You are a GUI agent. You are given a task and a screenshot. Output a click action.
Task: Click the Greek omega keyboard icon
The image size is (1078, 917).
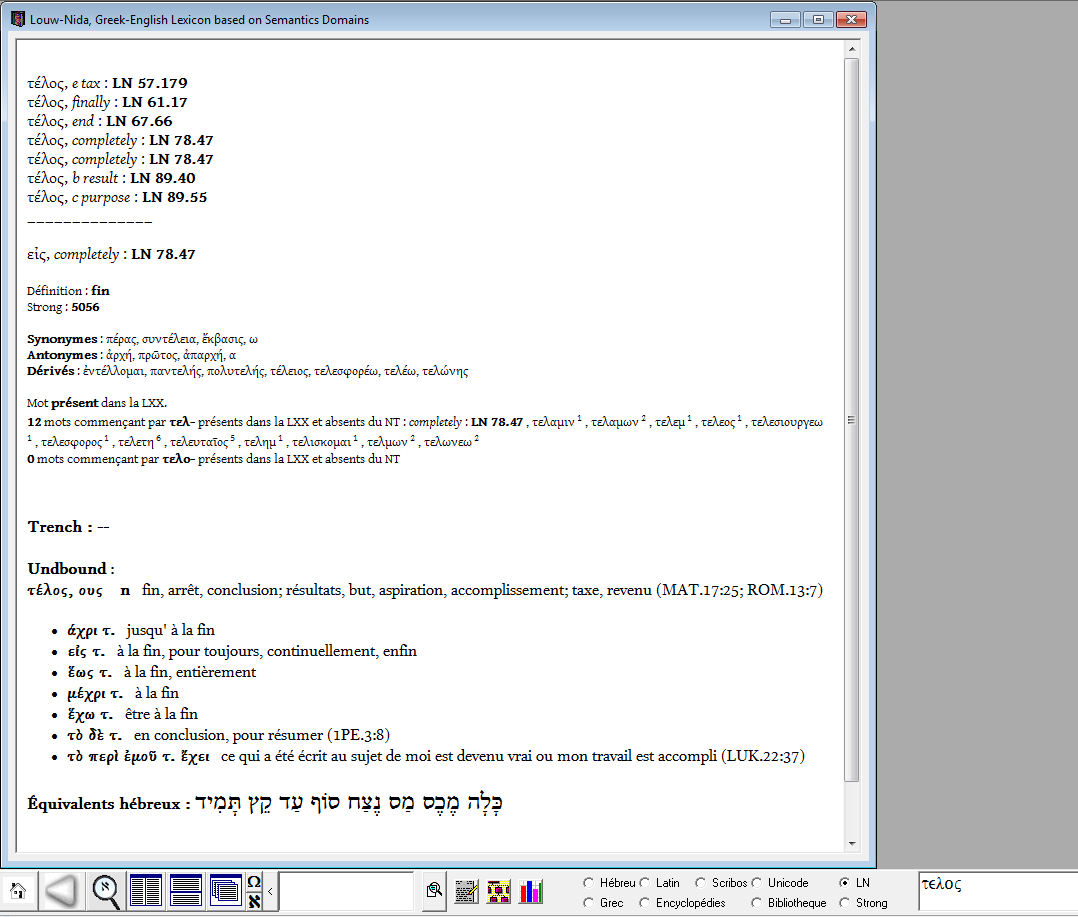(x=254, y=882)
